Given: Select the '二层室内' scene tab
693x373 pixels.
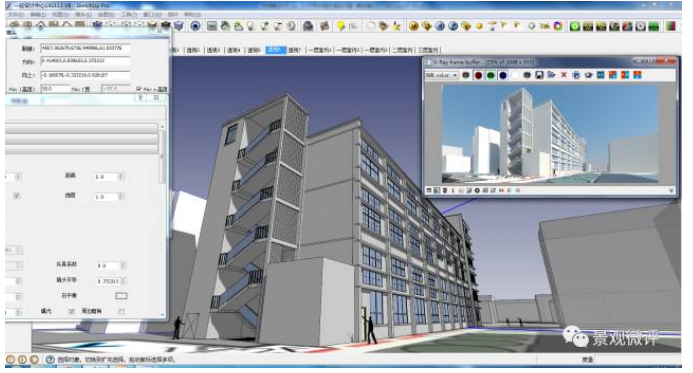Looking at the screenshot, I should (402, 50).
